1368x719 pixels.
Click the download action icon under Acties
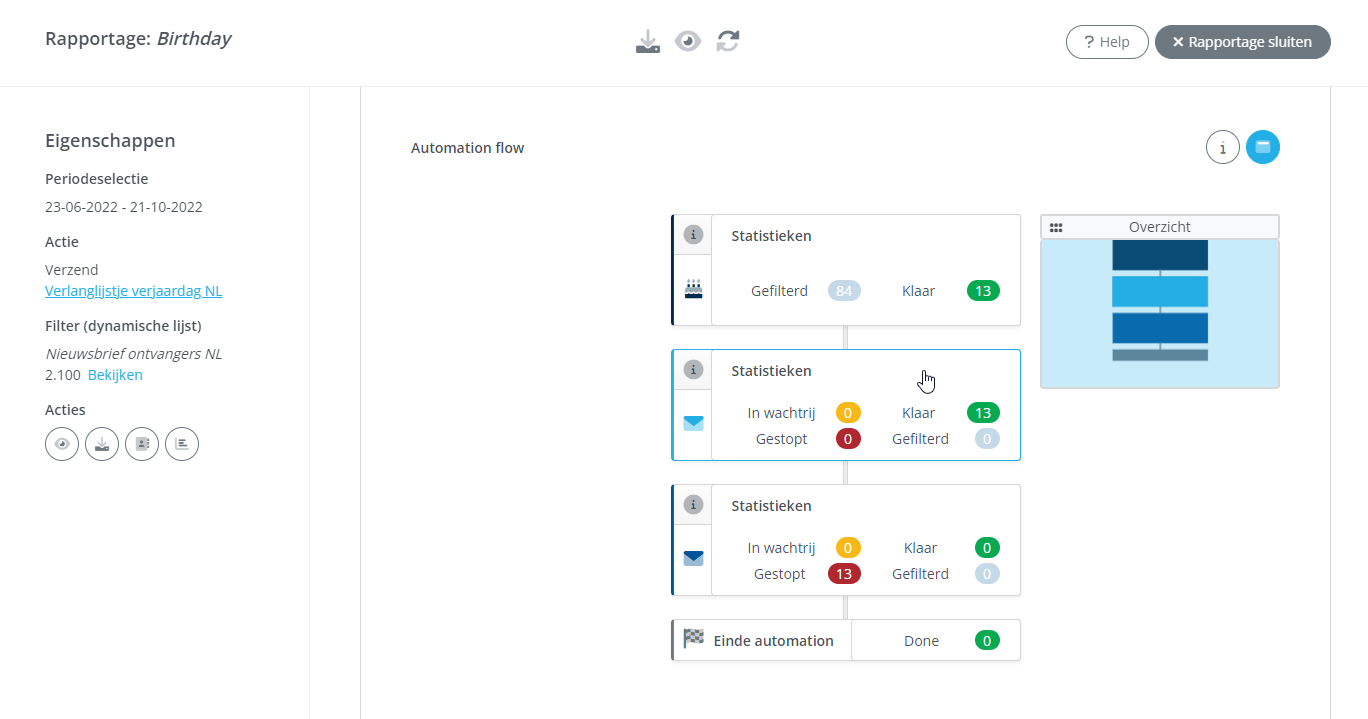pos(101,443)
